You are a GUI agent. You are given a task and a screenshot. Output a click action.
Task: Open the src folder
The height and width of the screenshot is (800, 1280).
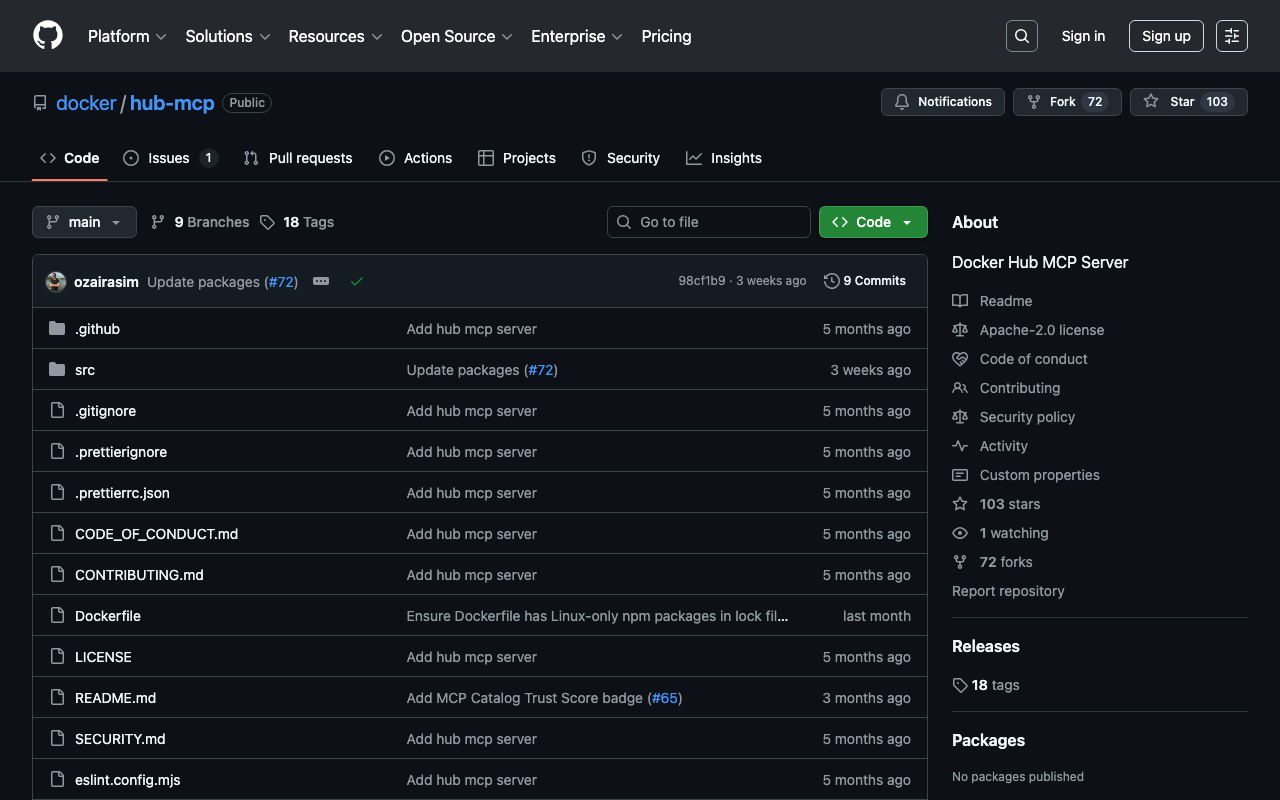pos(85,370)
